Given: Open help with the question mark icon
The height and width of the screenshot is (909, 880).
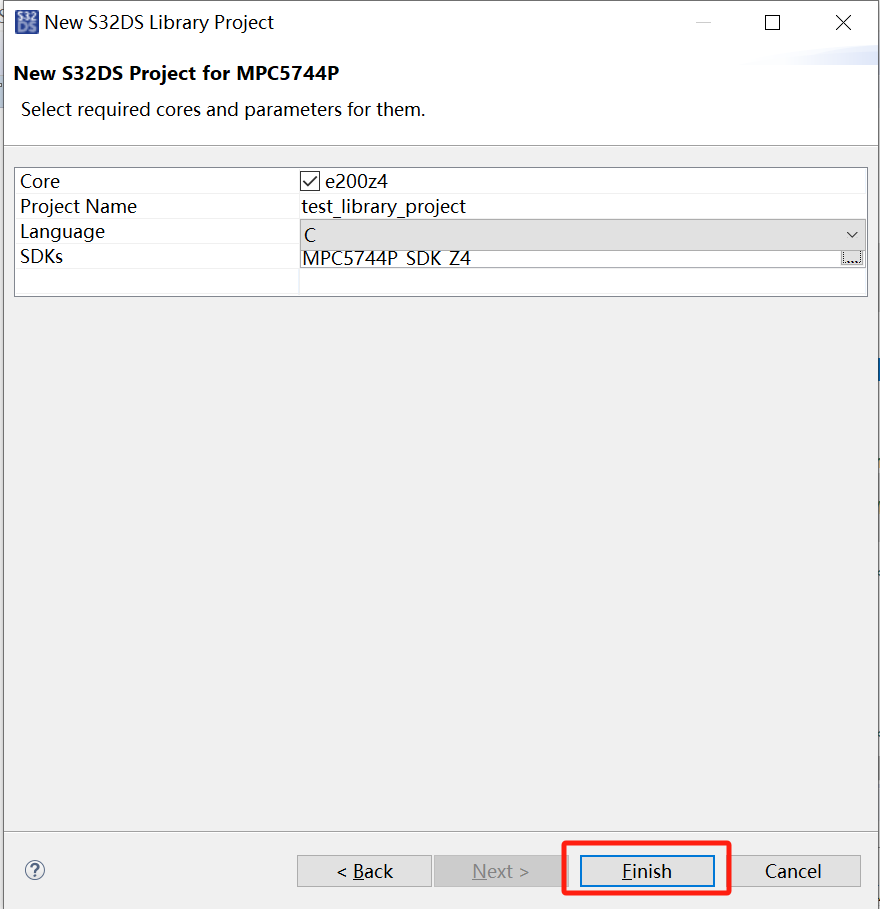Looking at the screenshot, I should (35, 870).
